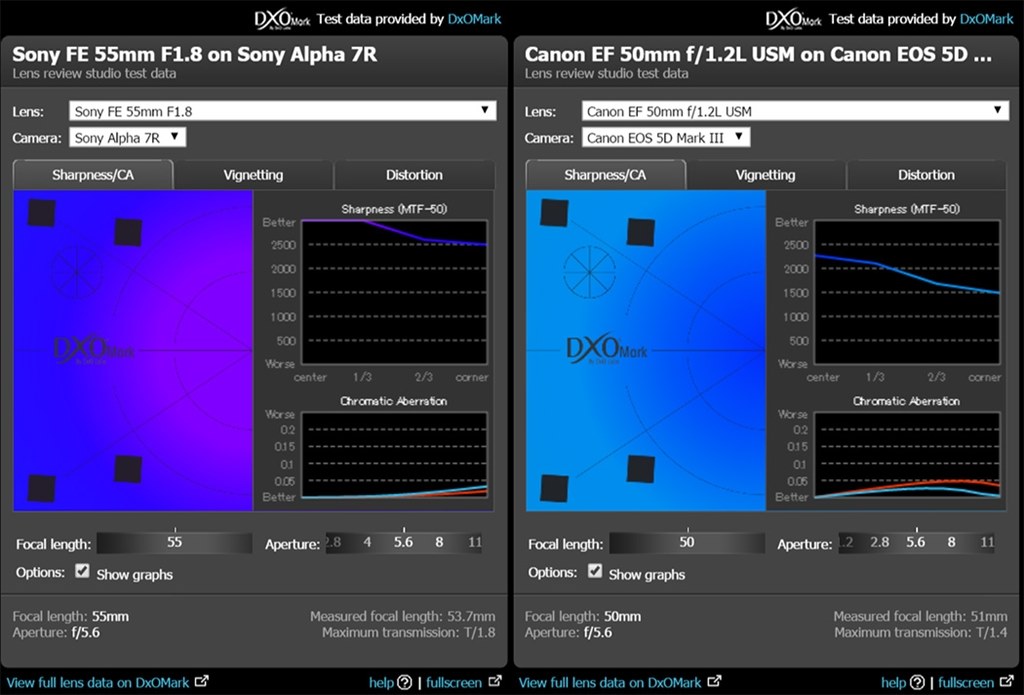Screen dimensions: 1024x695
Task: View full lens data on DxOMark for Canon
Action: [x=610, y=683]
